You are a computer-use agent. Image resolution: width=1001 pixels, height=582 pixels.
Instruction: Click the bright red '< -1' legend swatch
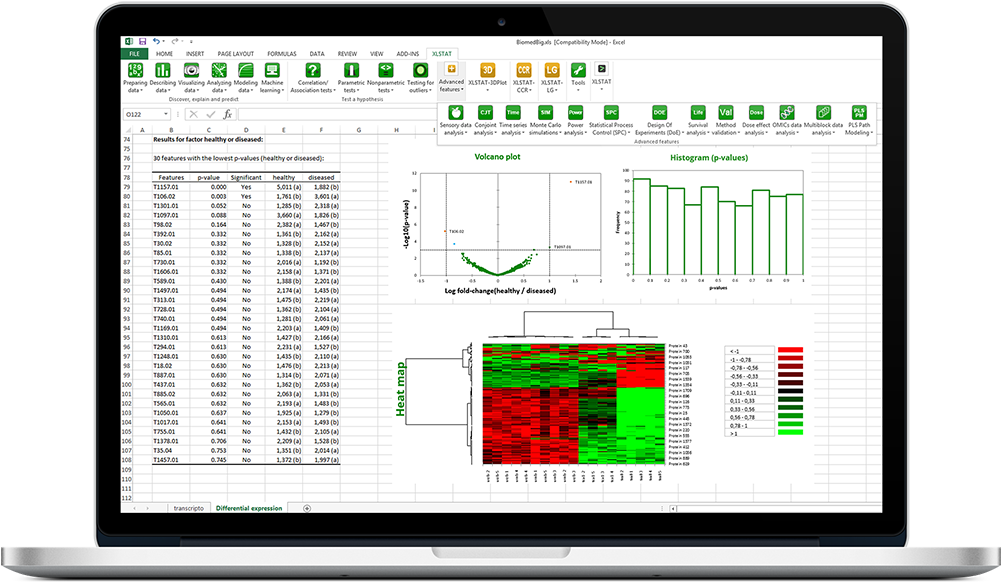[790, 352]
